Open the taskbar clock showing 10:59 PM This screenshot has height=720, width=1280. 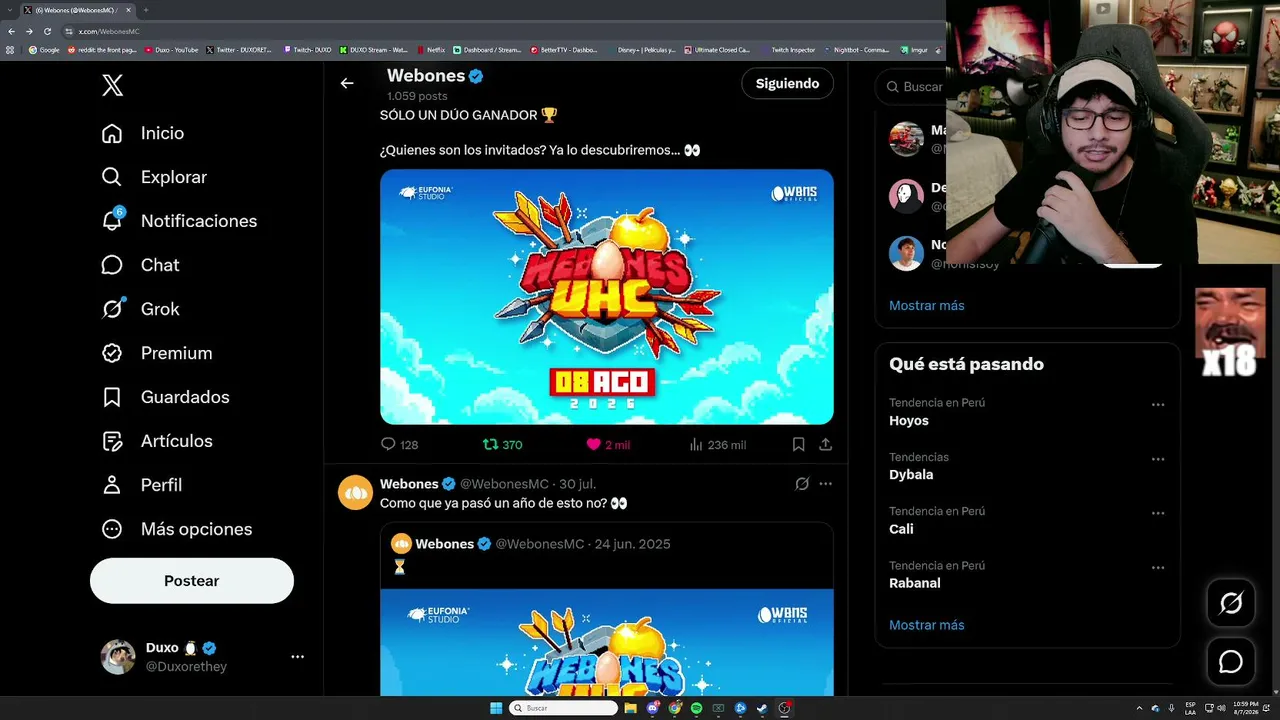pos(1245,708)
